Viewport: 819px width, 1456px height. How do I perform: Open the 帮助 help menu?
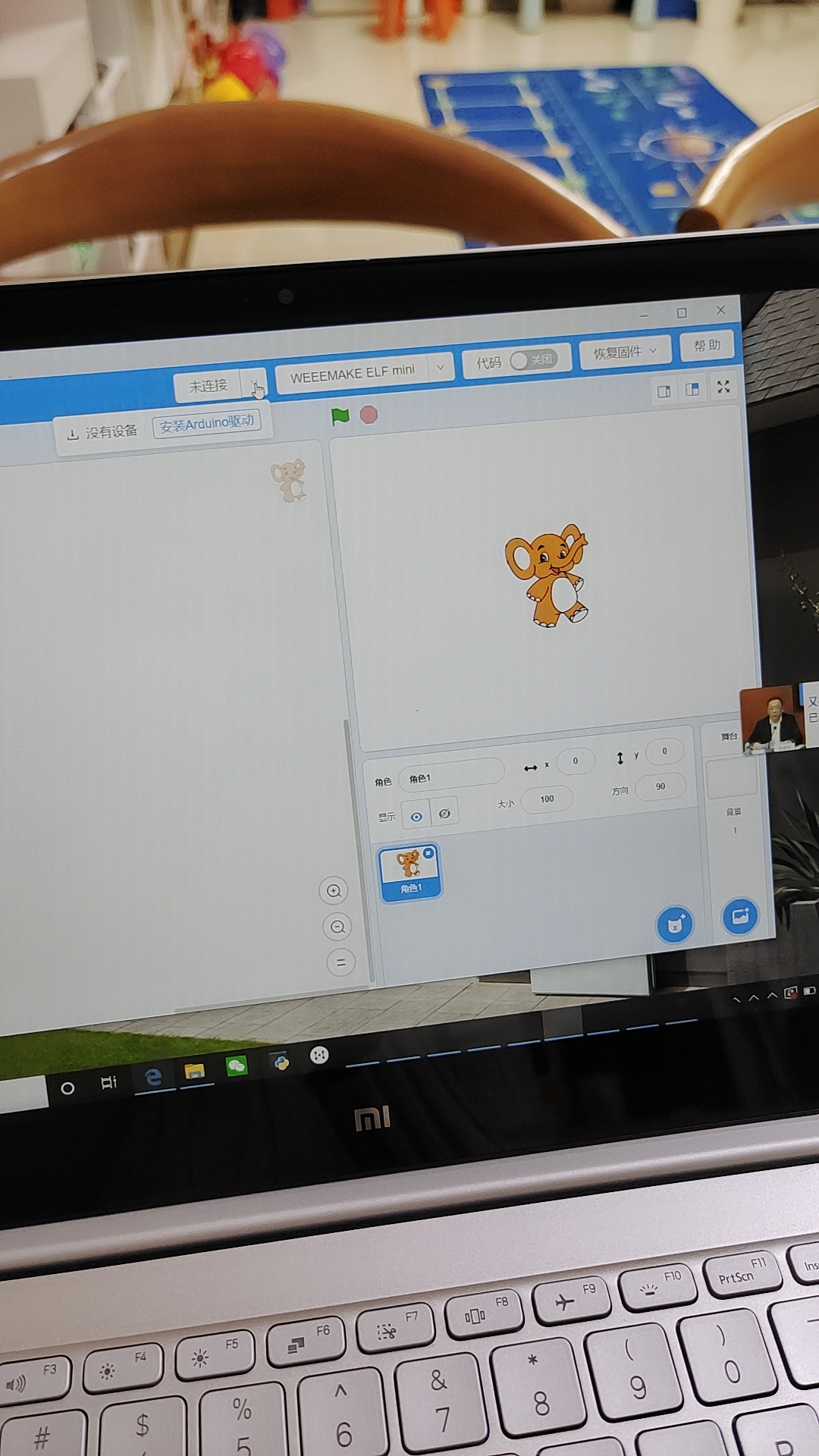pyautogui.click(x=707, y=345)
